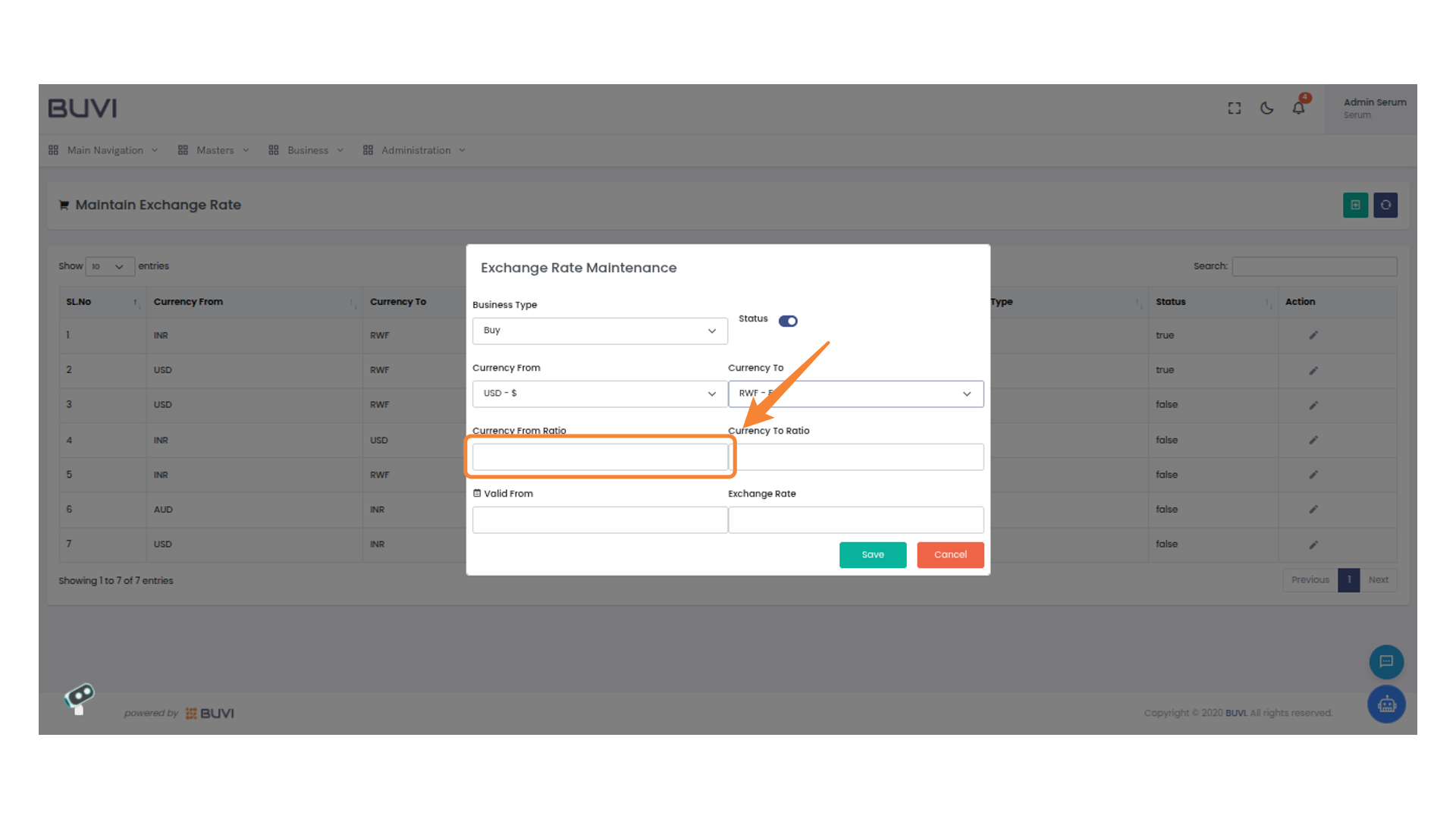
Task: Open notifications via the bell icon
Action: (1298, 108)
